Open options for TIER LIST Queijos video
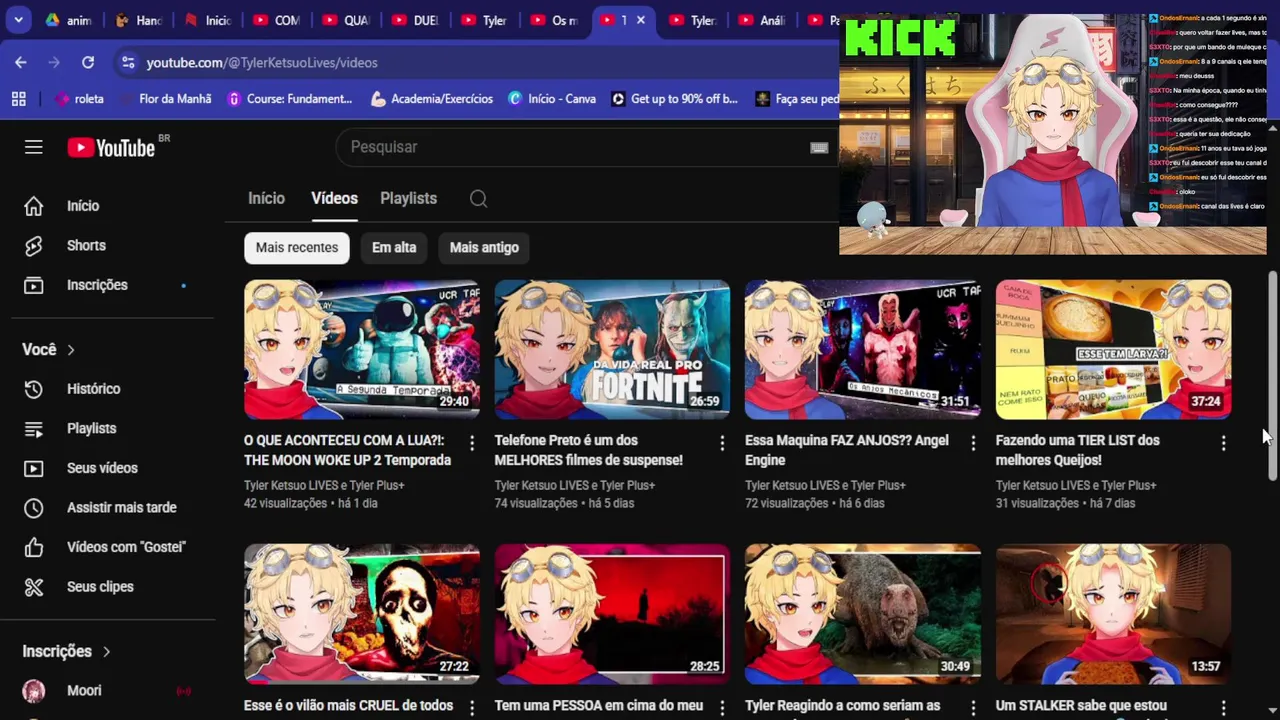This screenshot has width=1280, height=720. [x=1223, y=443]
